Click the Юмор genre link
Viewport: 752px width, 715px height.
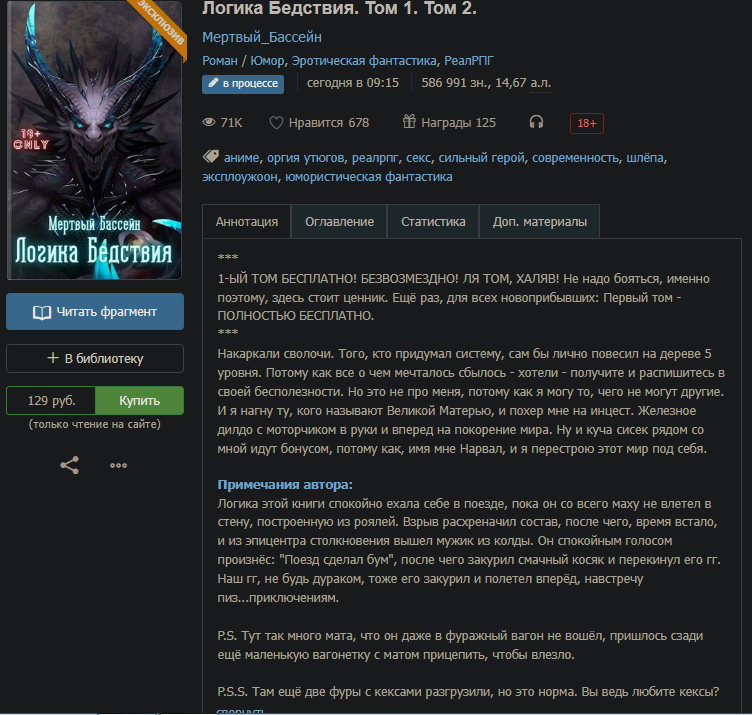pyautogui.click(x=268, y=61)
